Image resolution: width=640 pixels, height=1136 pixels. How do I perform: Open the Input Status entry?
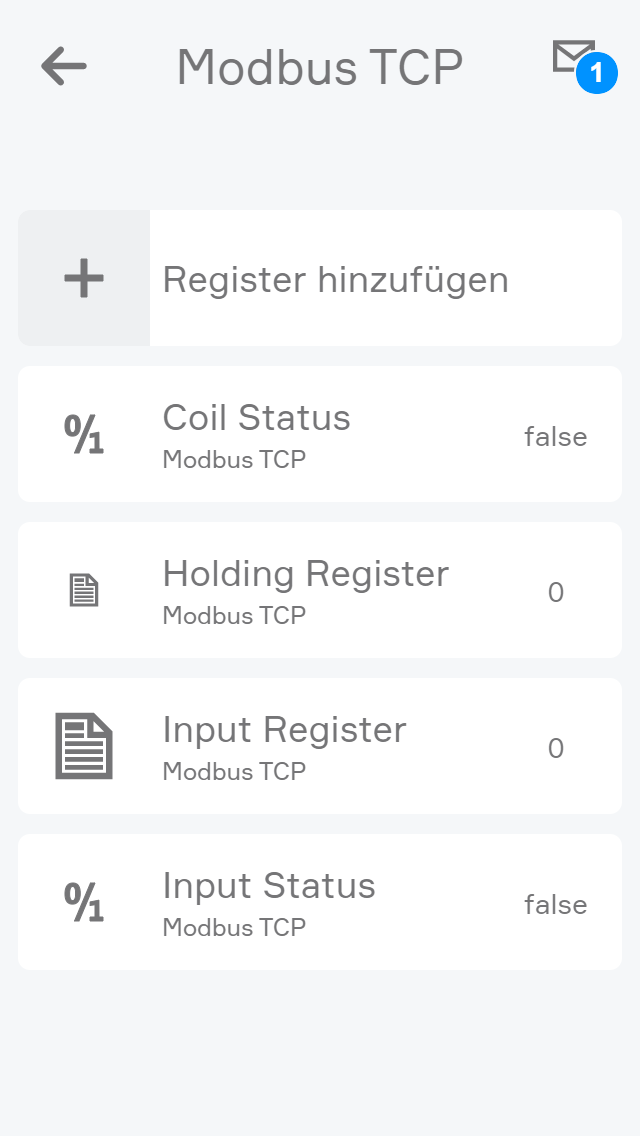(x=269, y=886)
